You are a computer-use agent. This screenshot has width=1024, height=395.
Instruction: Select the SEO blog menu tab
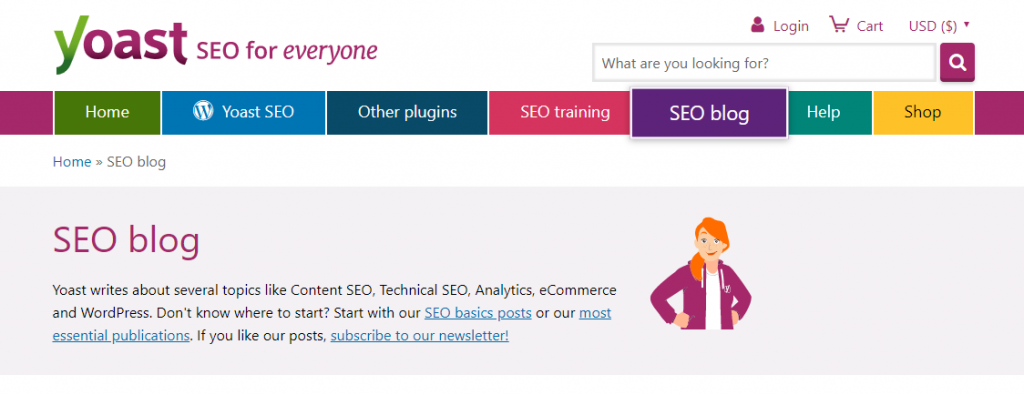[709, 113]
